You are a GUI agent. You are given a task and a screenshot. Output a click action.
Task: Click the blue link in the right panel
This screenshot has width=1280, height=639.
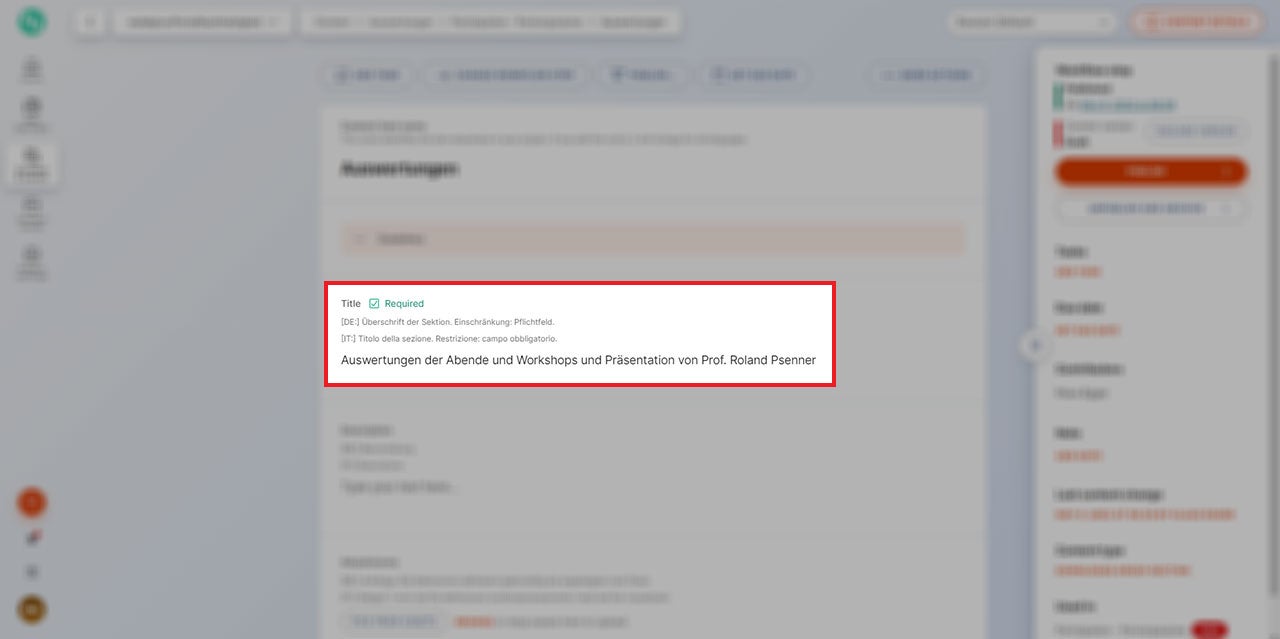tap(1126, 105)
